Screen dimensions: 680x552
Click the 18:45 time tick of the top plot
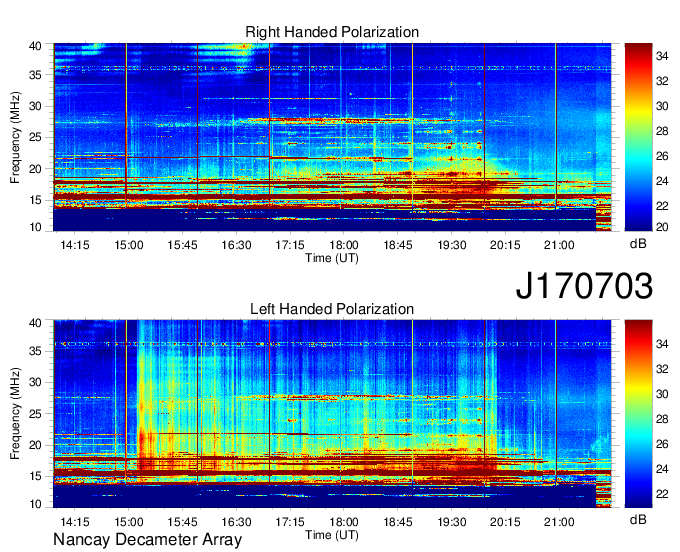tap(398, 245)
